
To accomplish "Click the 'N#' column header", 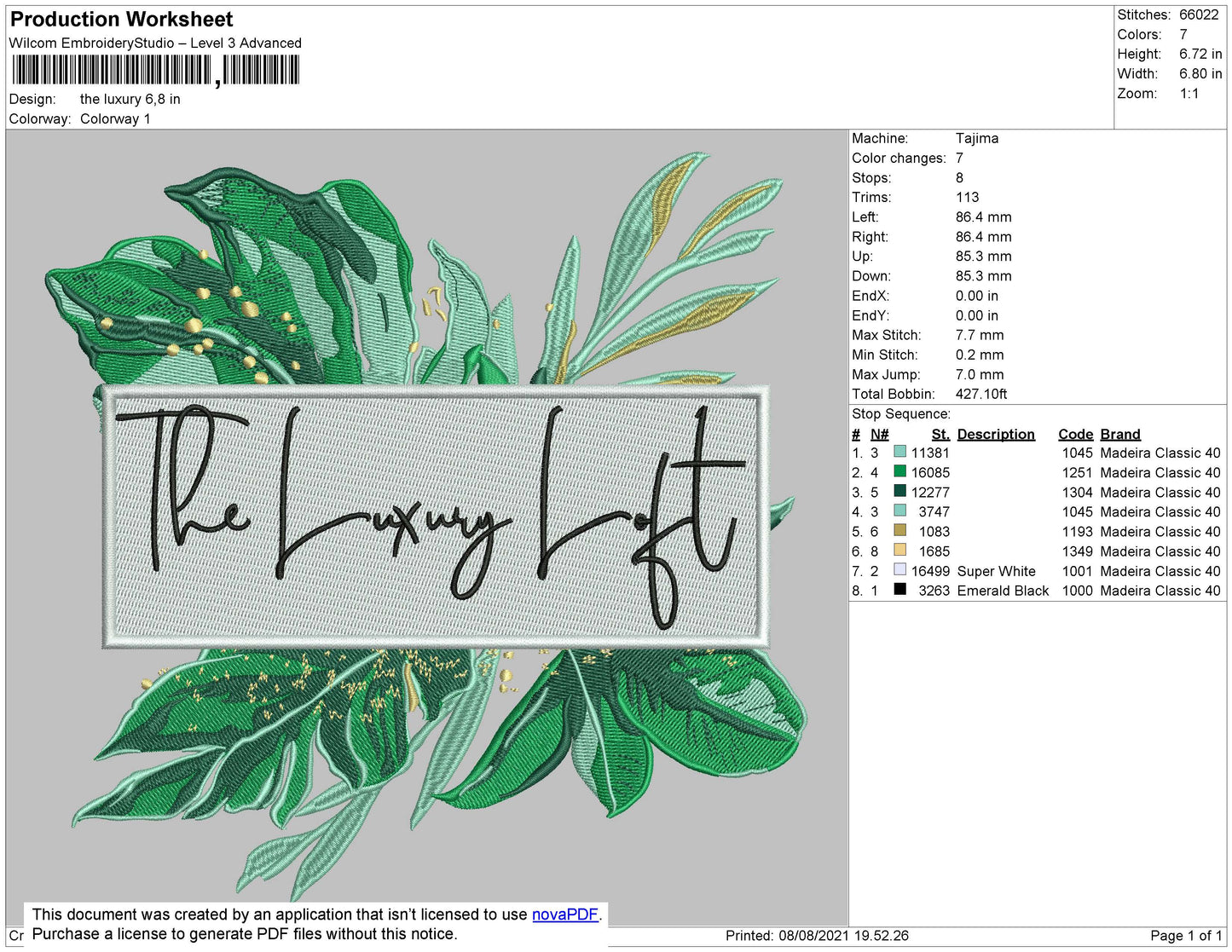I will (x=879, y=434).
